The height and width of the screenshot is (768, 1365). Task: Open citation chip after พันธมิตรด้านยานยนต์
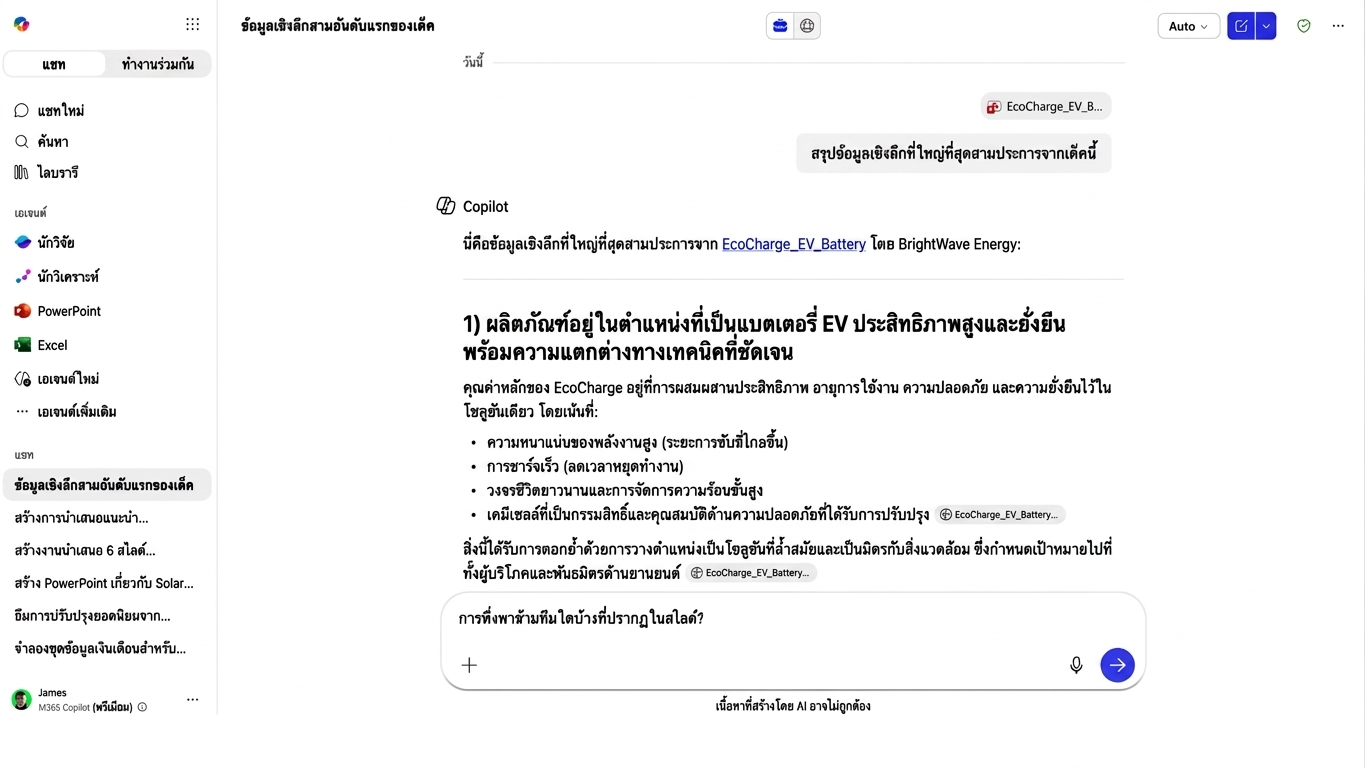coord(751,573)
